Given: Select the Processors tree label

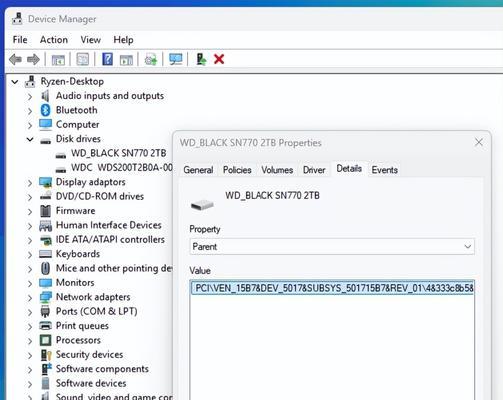Looking at the screenshot, I should coord(78,340).
